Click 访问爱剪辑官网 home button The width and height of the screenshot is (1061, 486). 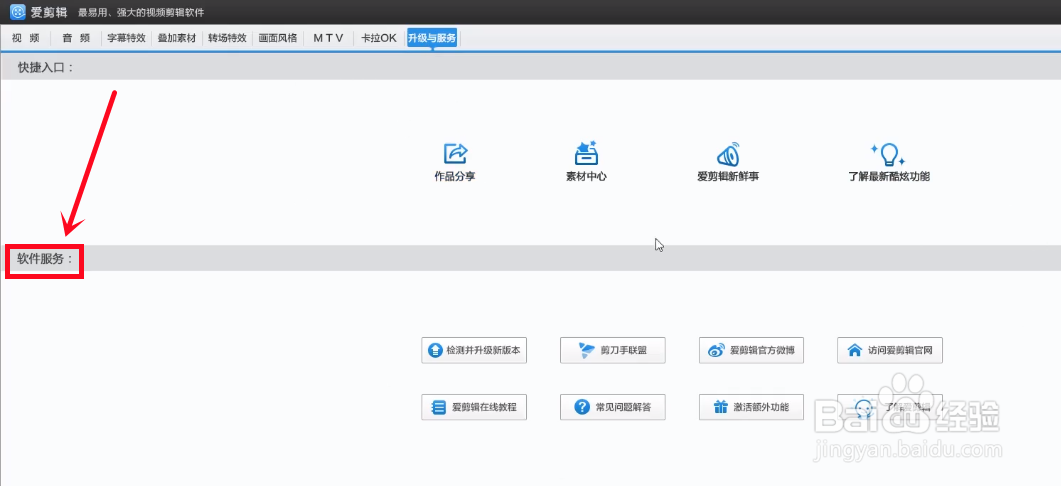click(x=890, y=351)
